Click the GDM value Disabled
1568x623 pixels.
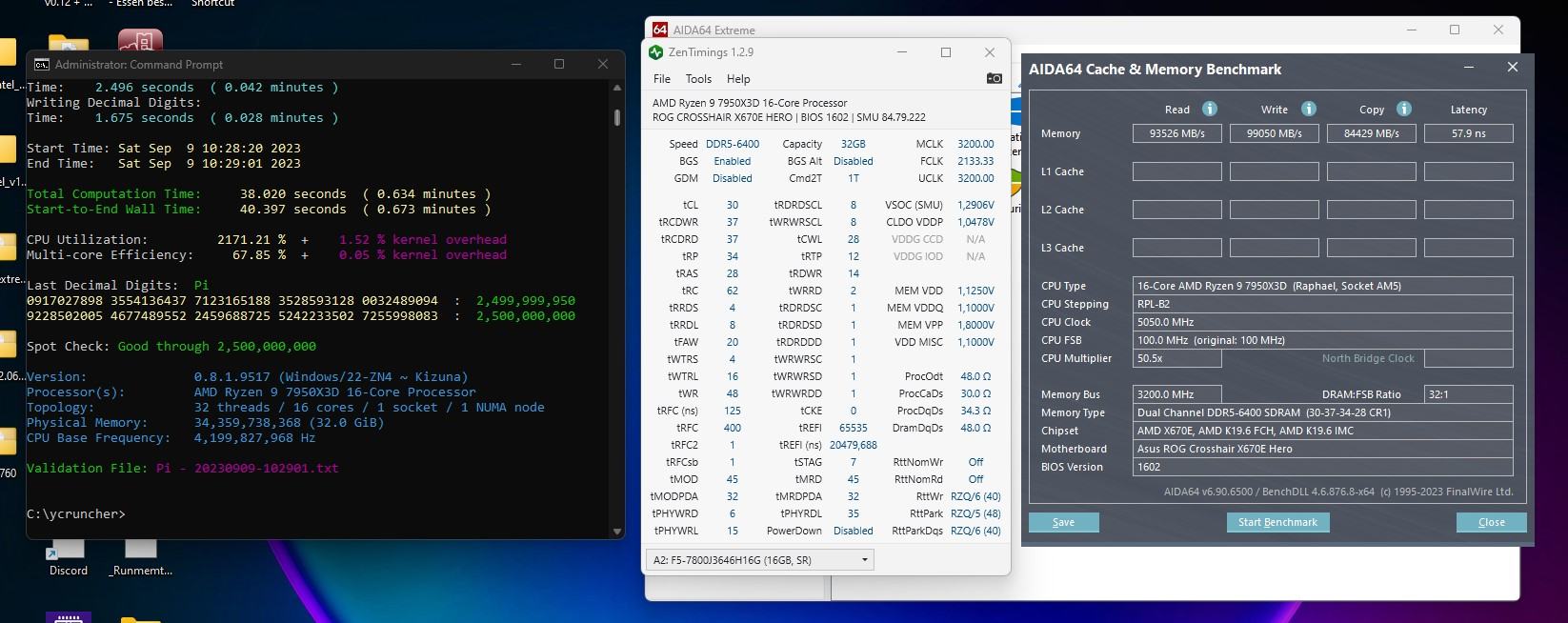(733, 178)
